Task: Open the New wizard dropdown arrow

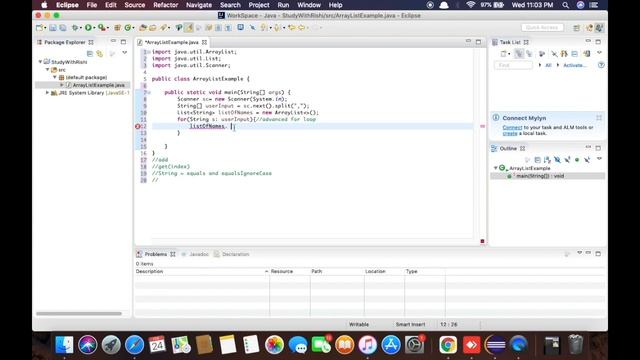Action: click(x=45, y=28)
